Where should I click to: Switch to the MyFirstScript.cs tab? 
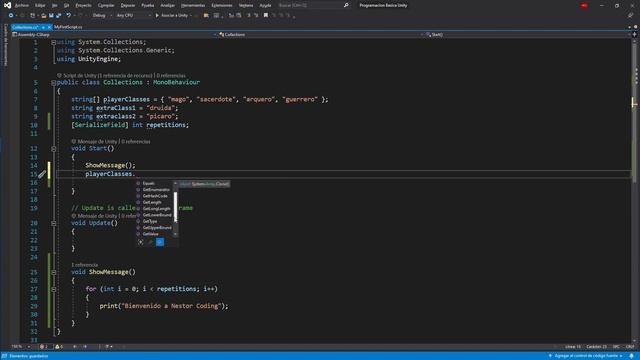pos(68,27)
